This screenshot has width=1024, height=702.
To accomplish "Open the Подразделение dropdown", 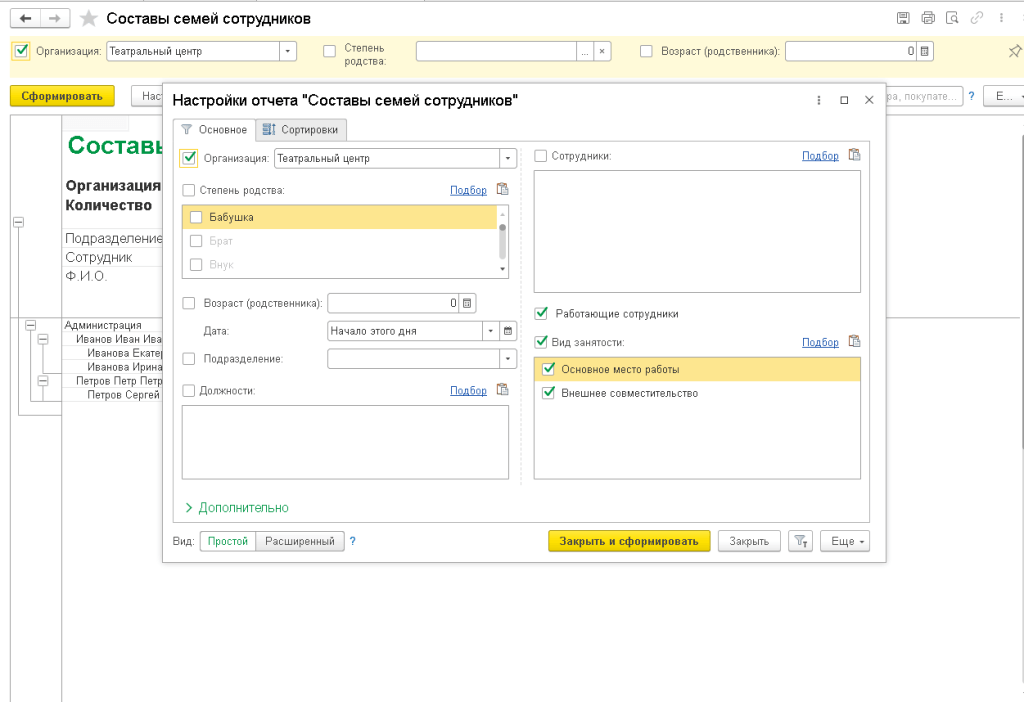I will click(x=507, y=358).
